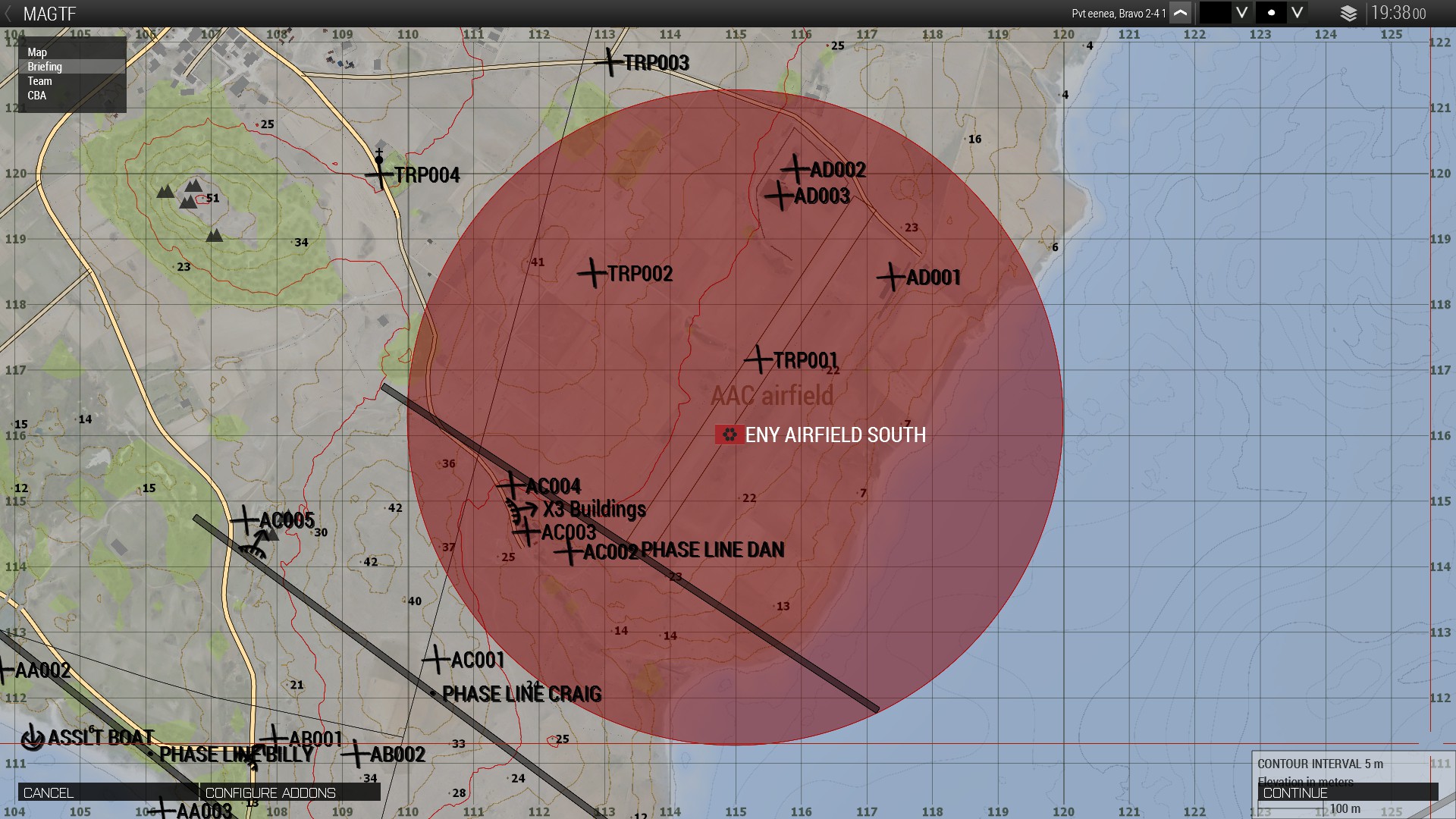Open the map layers icon
Viewport: 1456px width, 819px height.
[x=1348, y=13]
